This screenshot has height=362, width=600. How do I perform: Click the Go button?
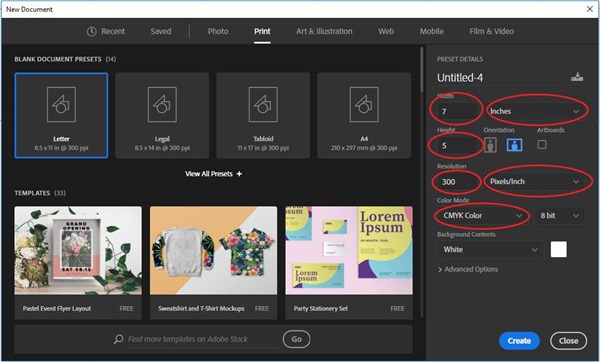[297, 339]
